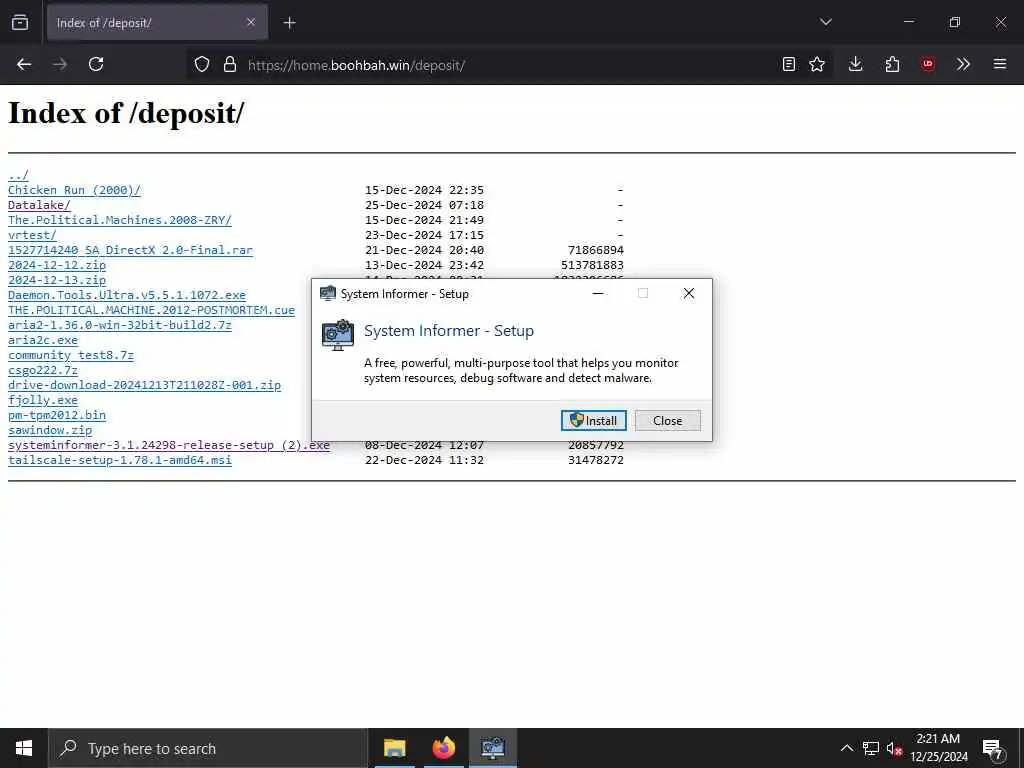Viewport: 1024px width, 768px height.
Task: Open the clock showing 2:21 AM
Action: point(939,748)
